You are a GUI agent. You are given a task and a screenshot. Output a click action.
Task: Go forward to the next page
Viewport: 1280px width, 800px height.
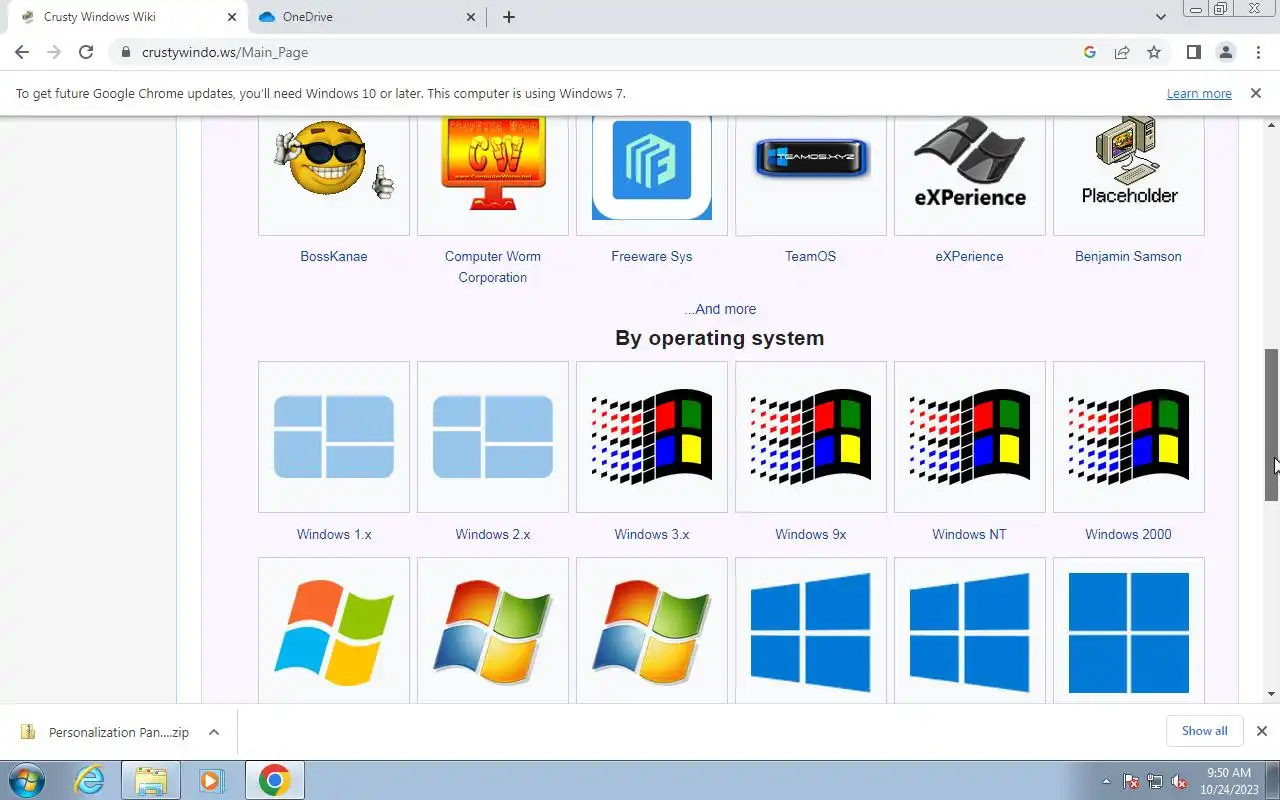(x=54, y=52)
